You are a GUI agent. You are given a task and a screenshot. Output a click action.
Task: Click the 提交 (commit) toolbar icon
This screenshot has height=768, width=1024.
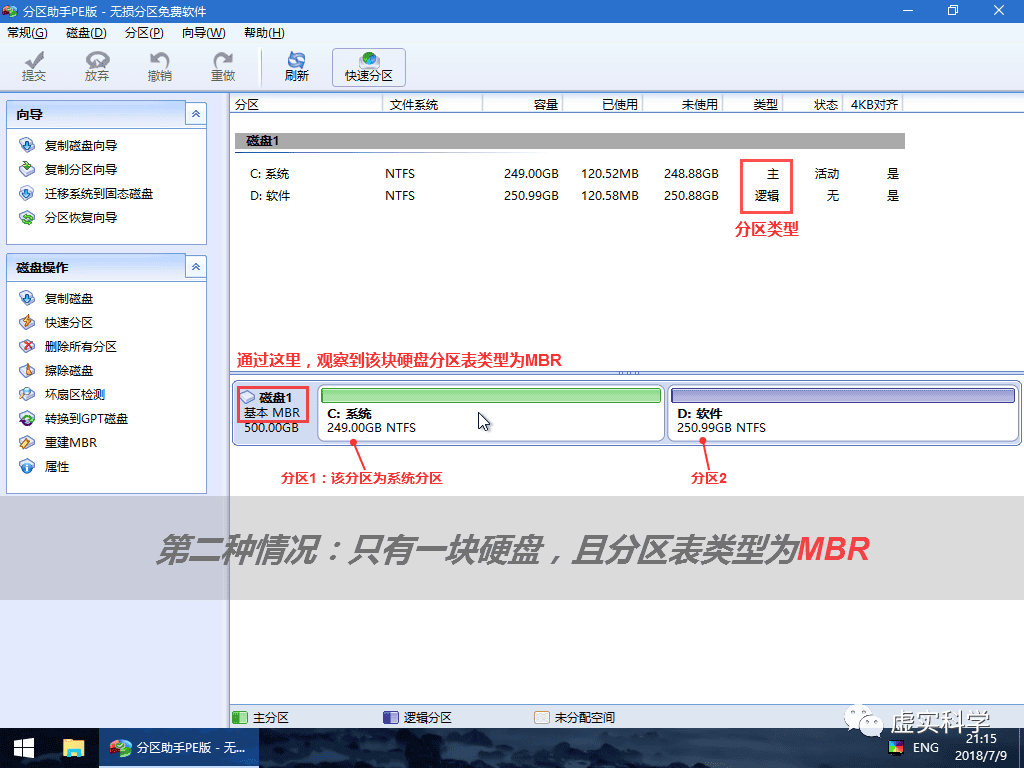click(x=34, y=67)
